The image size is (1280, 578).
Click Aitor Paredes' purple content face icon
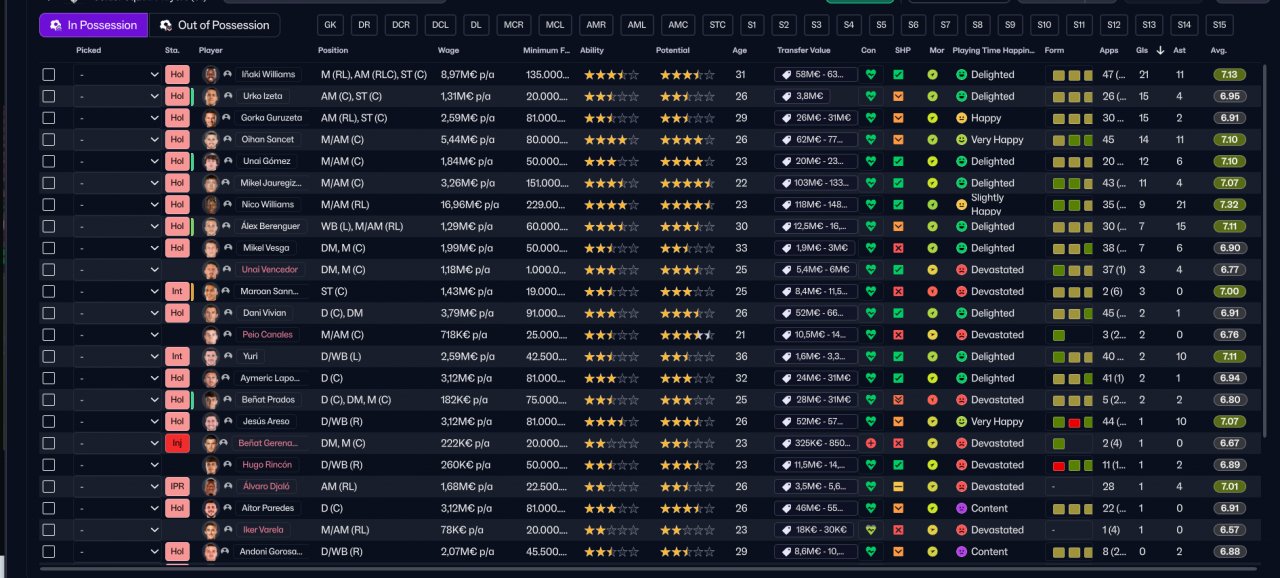tap(962, 508)
